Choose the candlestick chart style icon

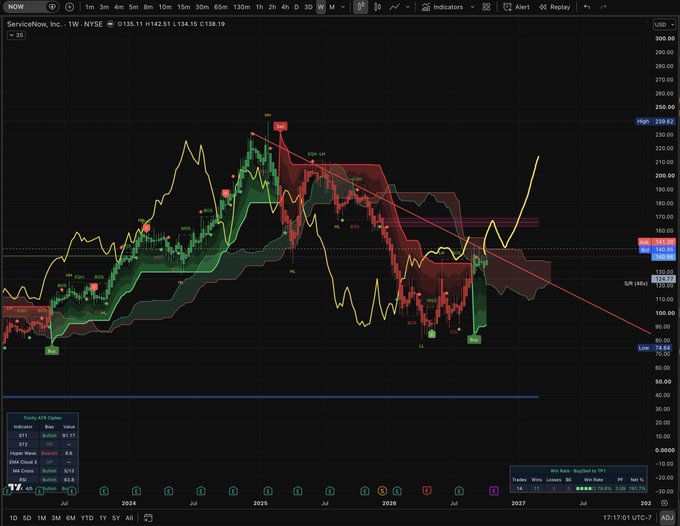[360, 7]
